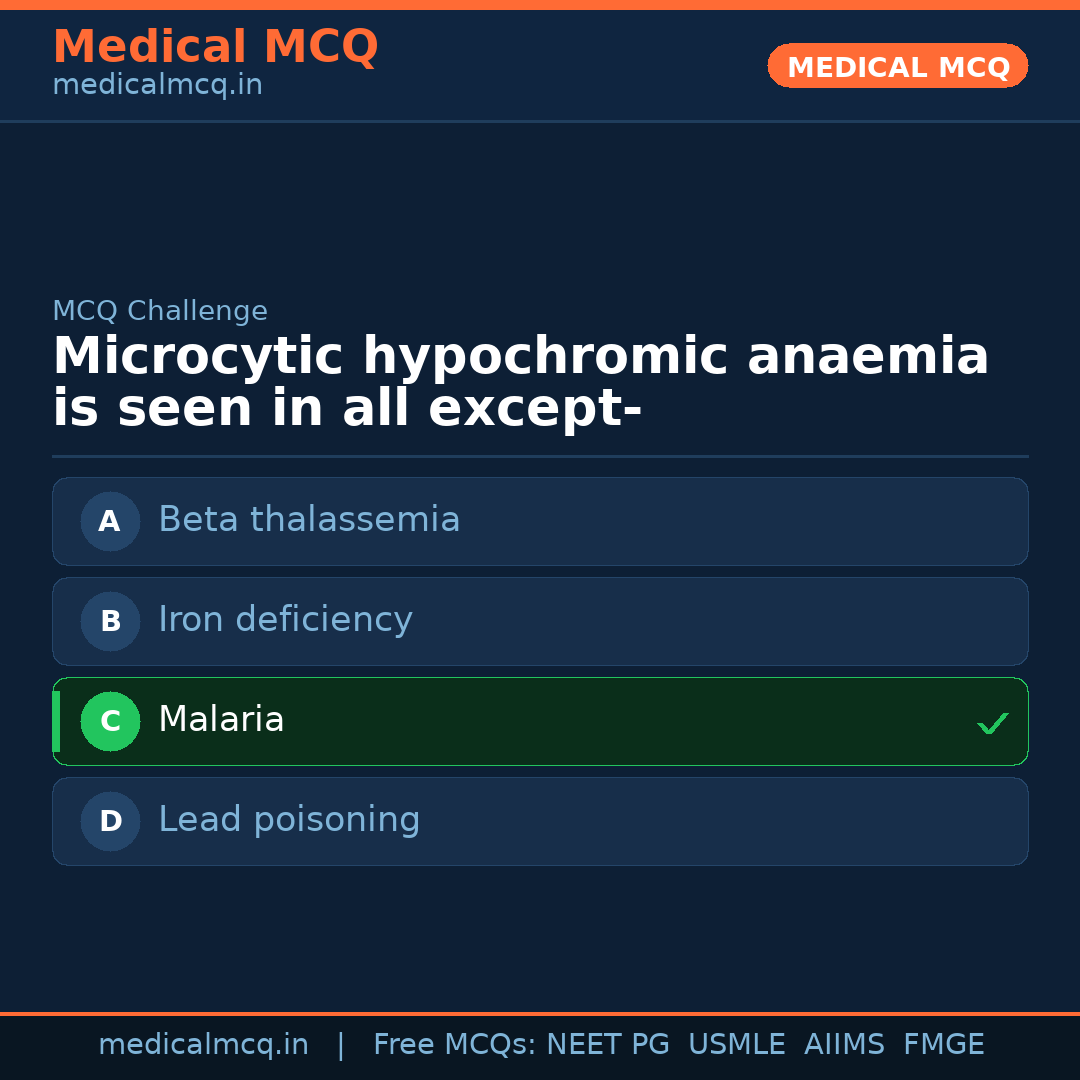
Task: Click FMGE in the footer
Action: point(943,1045)
